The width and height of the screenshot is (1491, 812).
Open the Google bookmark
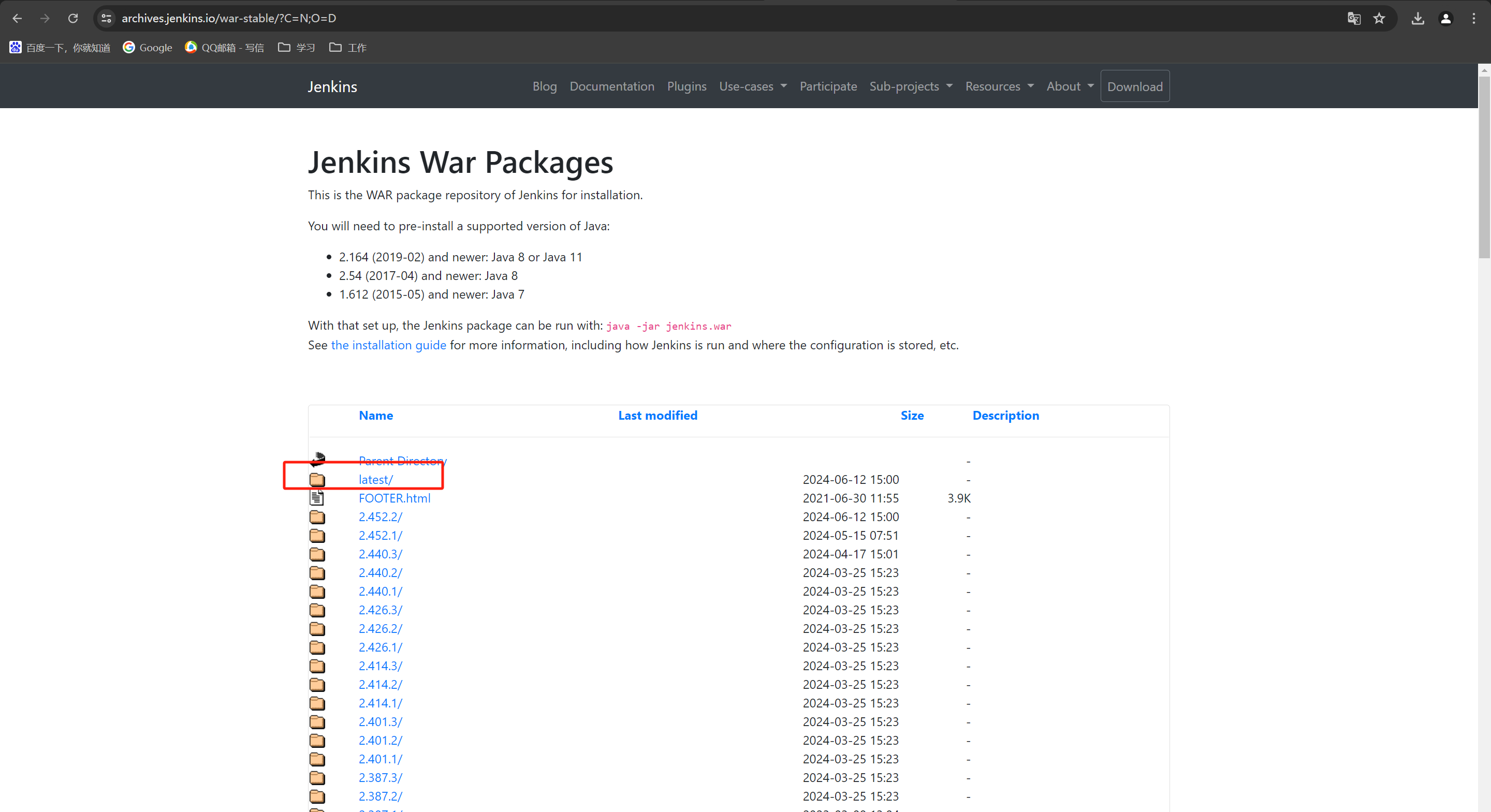click(148, 48)
